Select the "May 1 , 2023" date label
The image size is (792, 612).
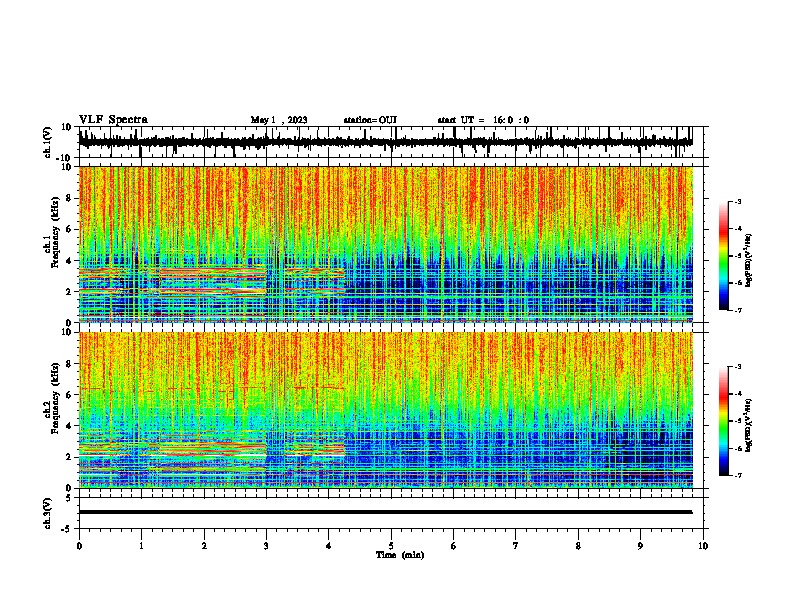[x=279, y=120]
